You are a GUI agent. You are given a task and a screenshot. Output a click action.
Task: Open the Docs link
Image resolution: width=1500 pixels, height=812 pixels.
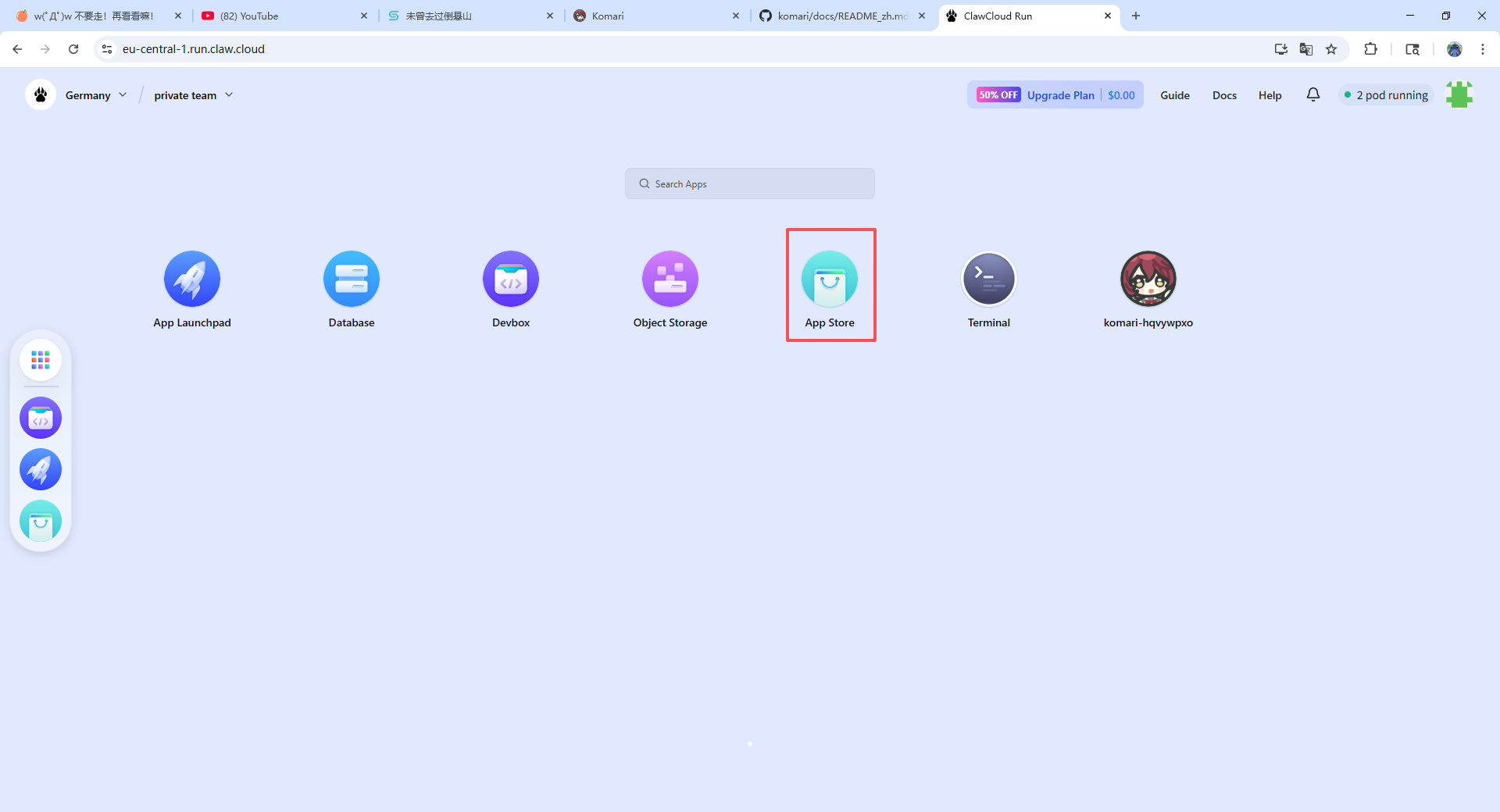click(1224, 95)
